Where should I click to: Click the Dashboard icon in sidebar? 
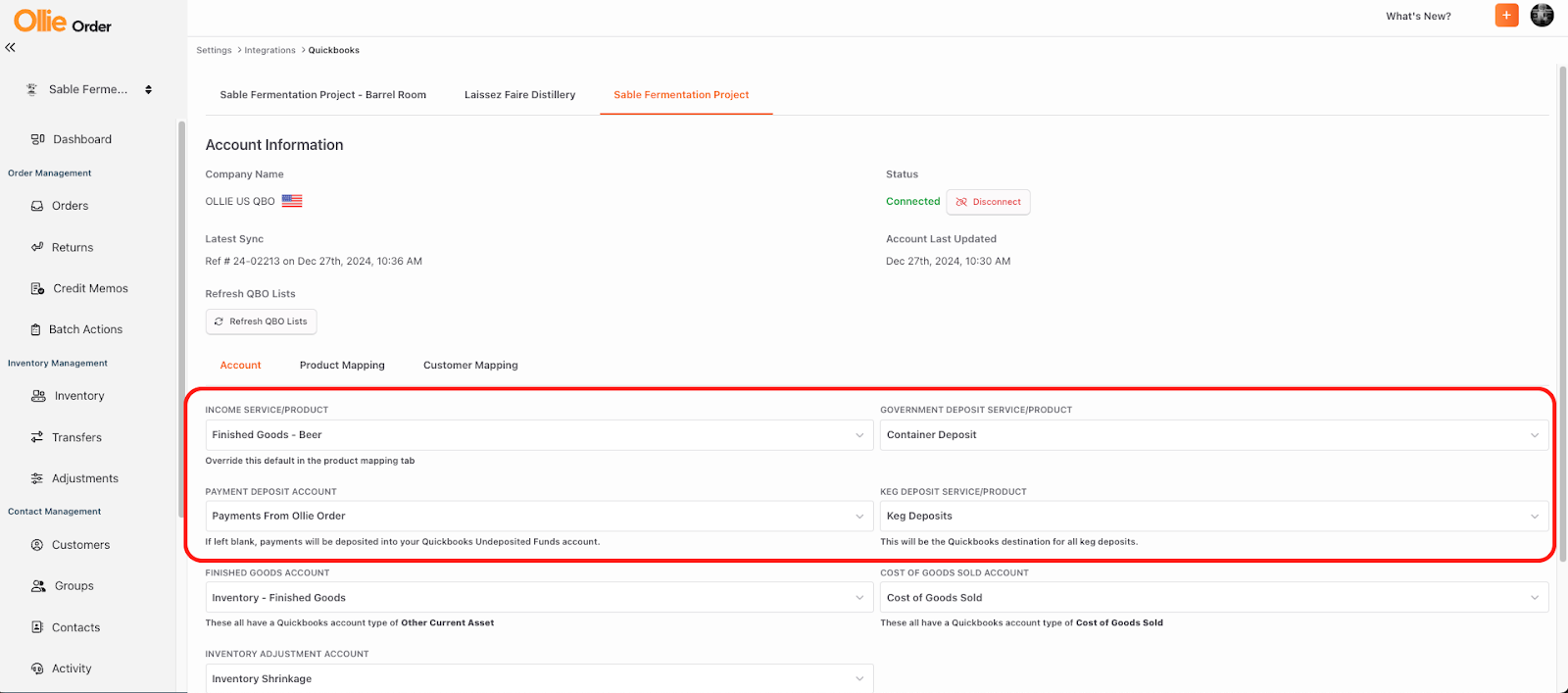click(37, 139)
